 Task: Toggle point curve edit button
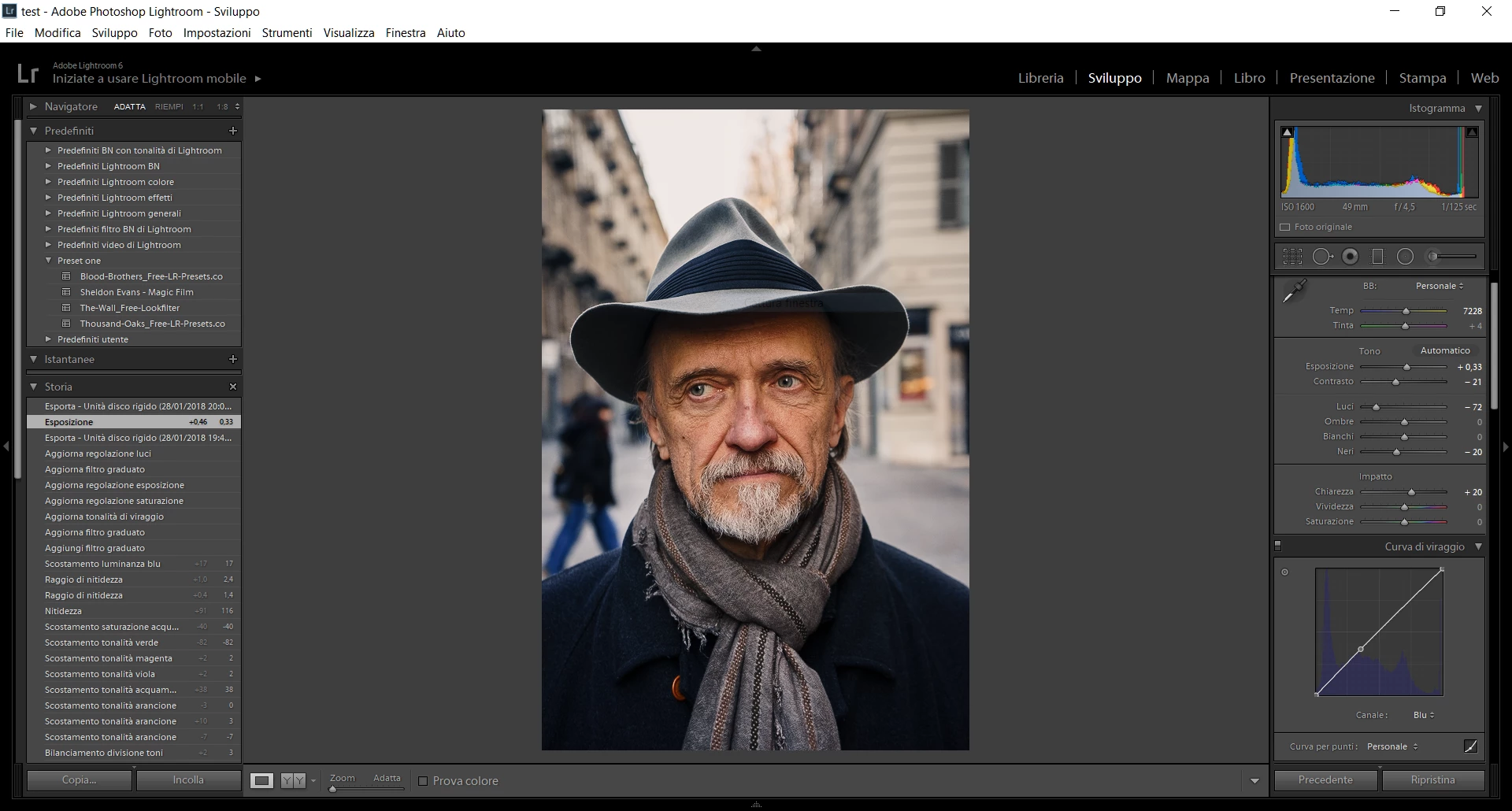(1470, 746)
